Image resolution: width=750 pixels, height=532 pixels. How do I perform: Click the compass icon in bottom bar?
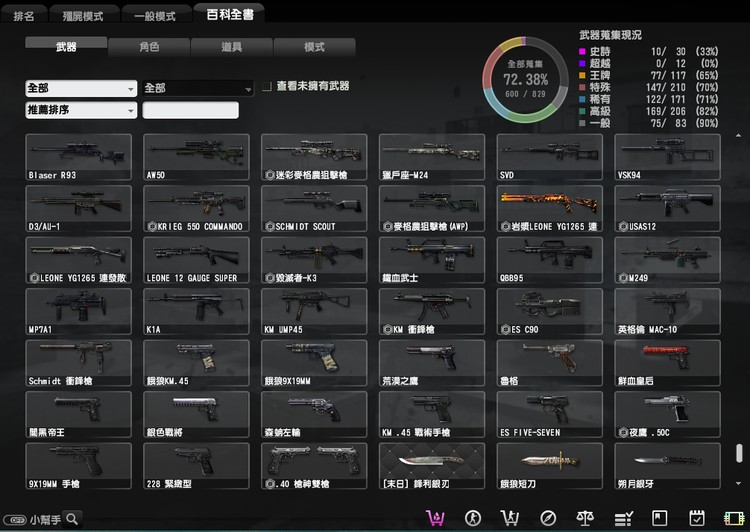tap(548, 518)
